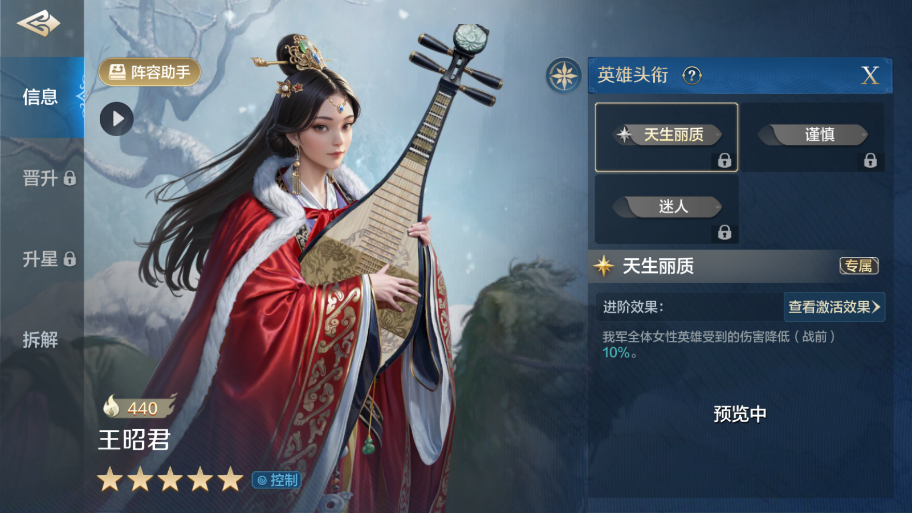Click the compass star emblem icon
912x513 pixels.
point(564,76)
